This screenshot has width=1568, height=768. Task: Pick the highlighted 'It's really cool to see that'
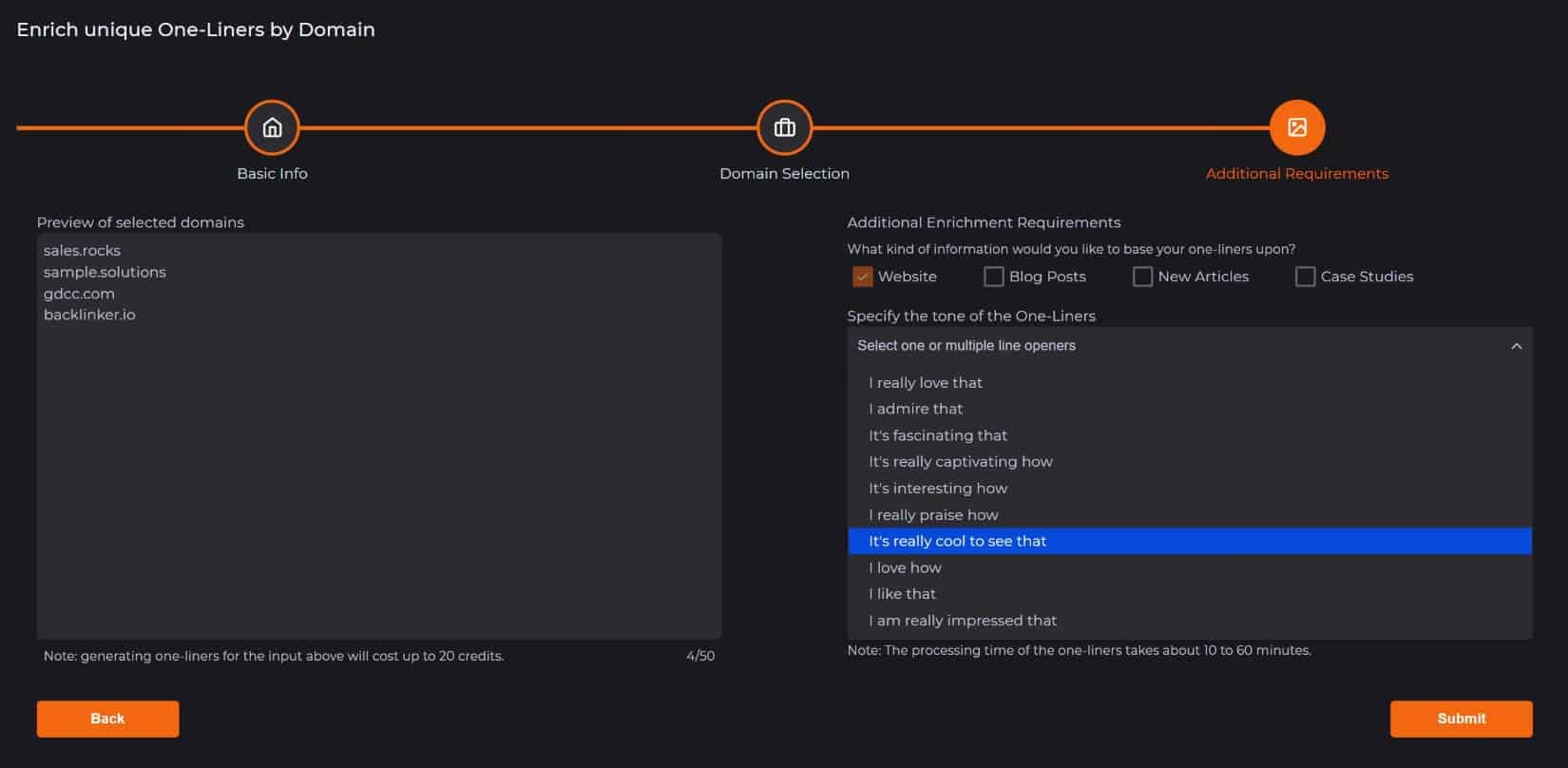click(957, 541)
